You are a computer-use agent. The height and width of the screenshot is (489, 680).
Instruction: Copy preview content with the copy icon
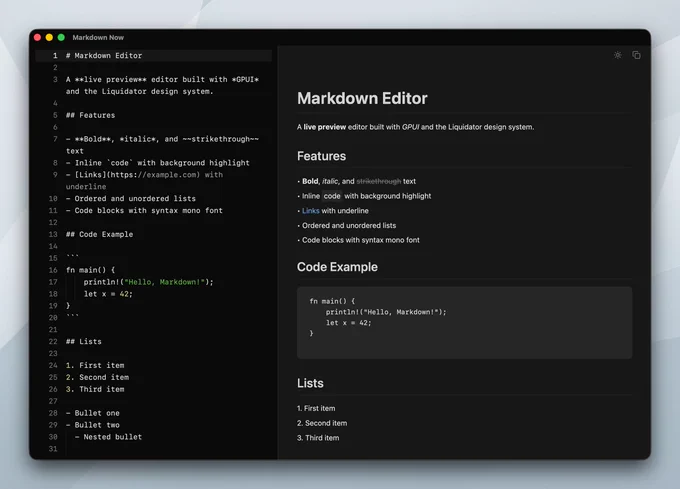636,55
